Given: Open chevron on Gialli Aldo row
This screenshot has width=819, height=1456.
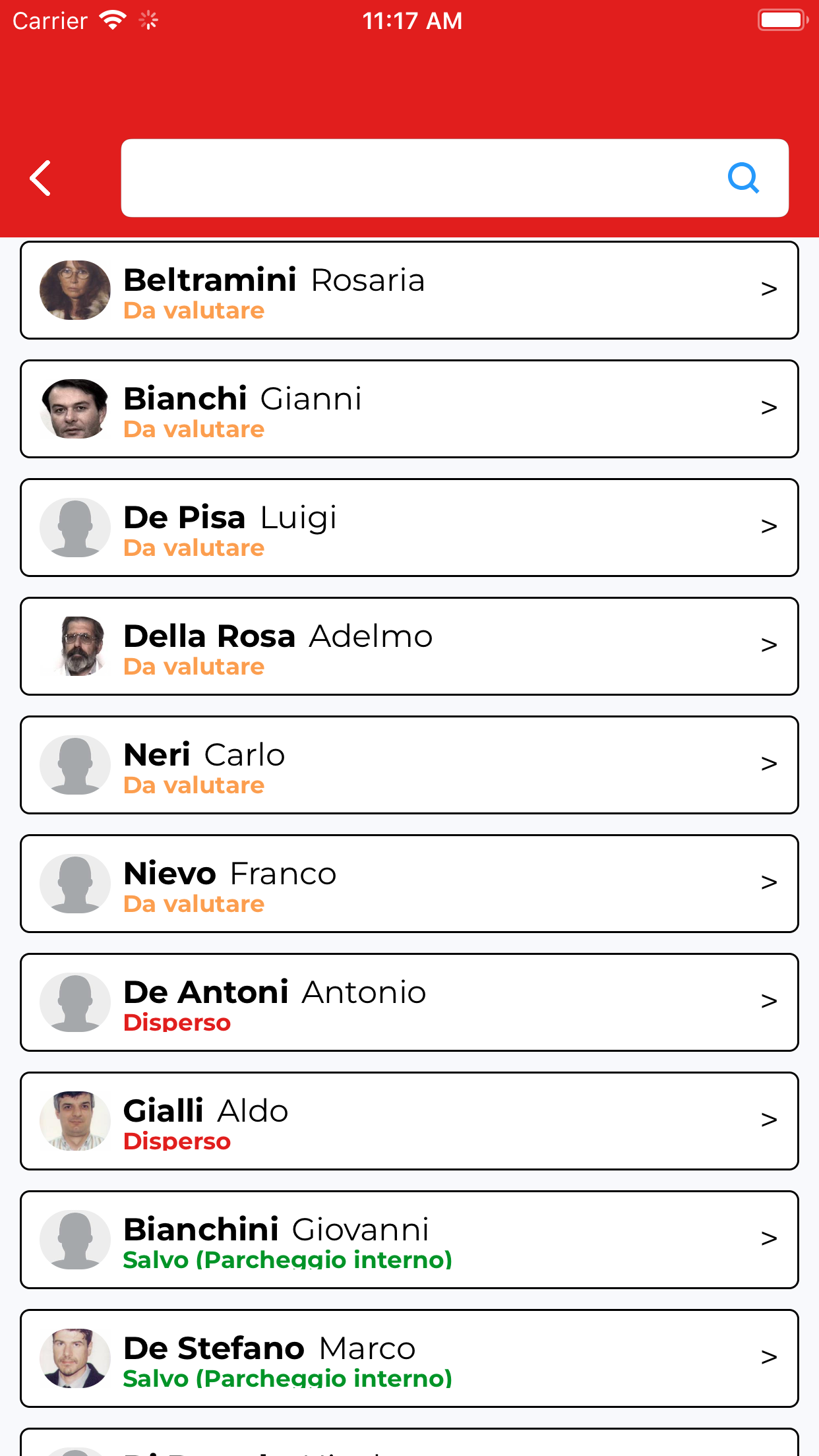Looking at the screenshot, I should tap(769, 1120).
